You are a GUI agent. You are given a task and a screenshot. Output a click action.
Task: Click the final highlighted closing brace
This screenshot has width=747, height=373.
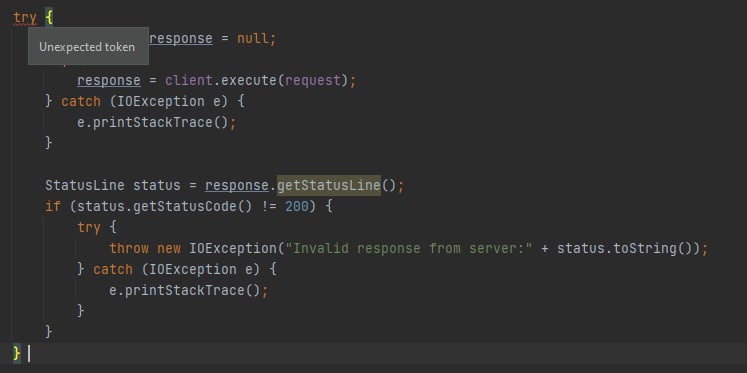17,353
